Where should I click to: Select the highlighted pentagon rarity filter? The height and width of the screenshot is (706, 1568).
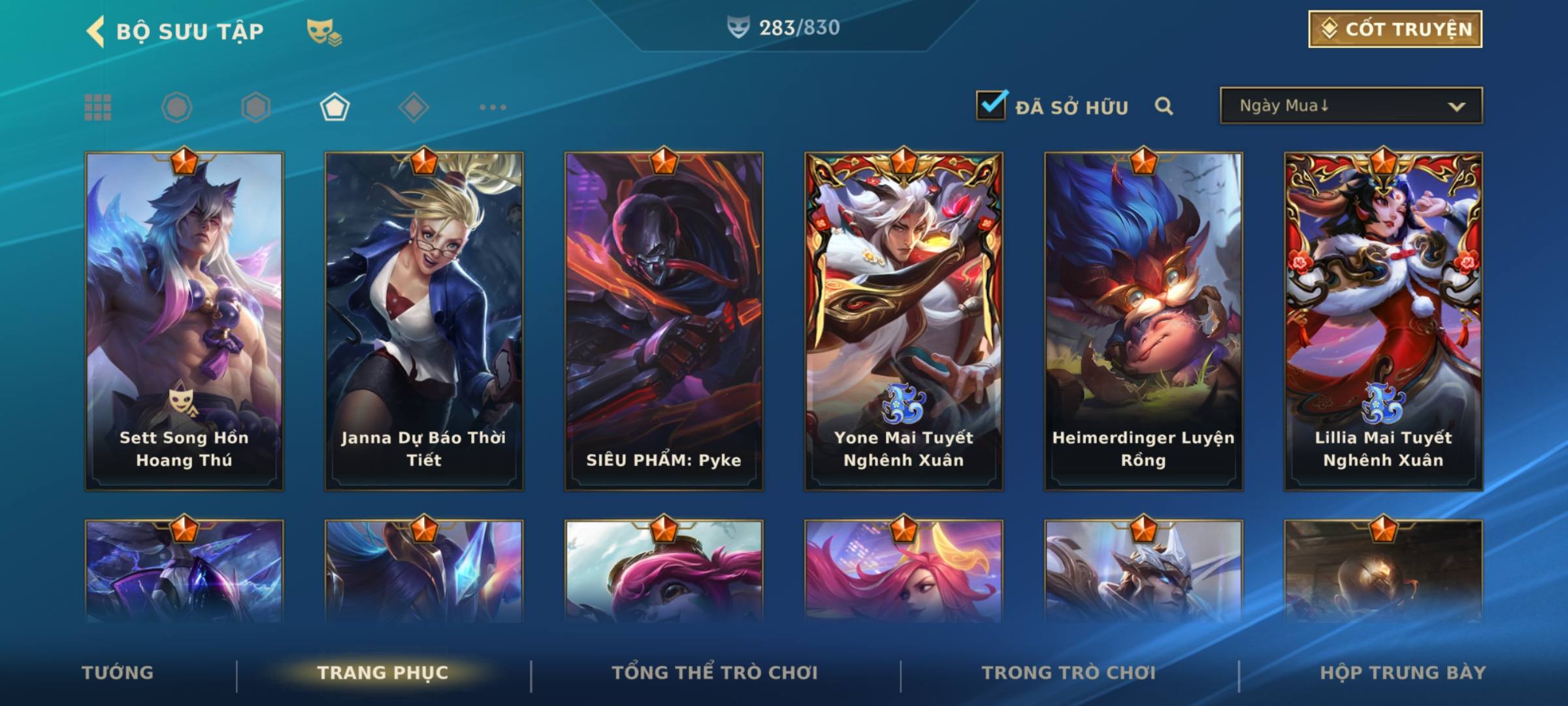coord(335,107)
